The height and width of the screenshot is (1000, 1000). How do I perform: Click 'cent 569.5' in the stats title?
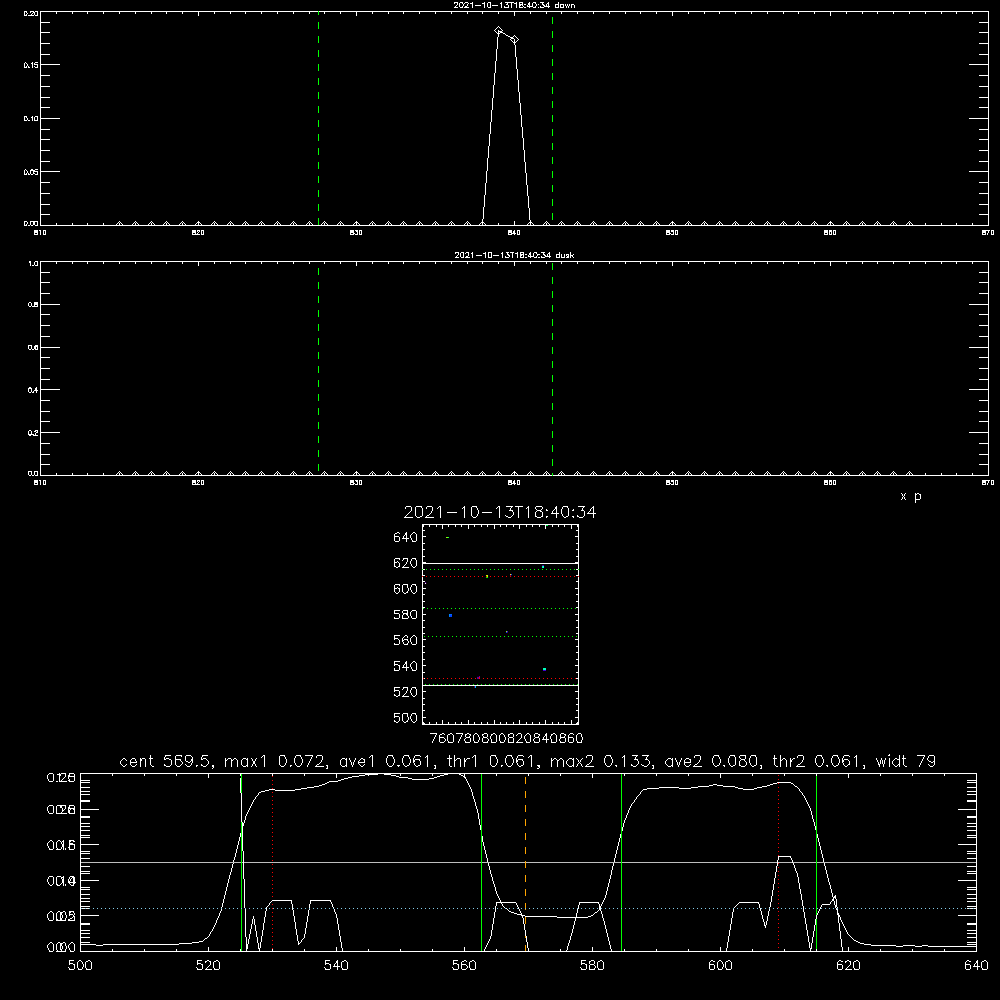click(163, 761)
